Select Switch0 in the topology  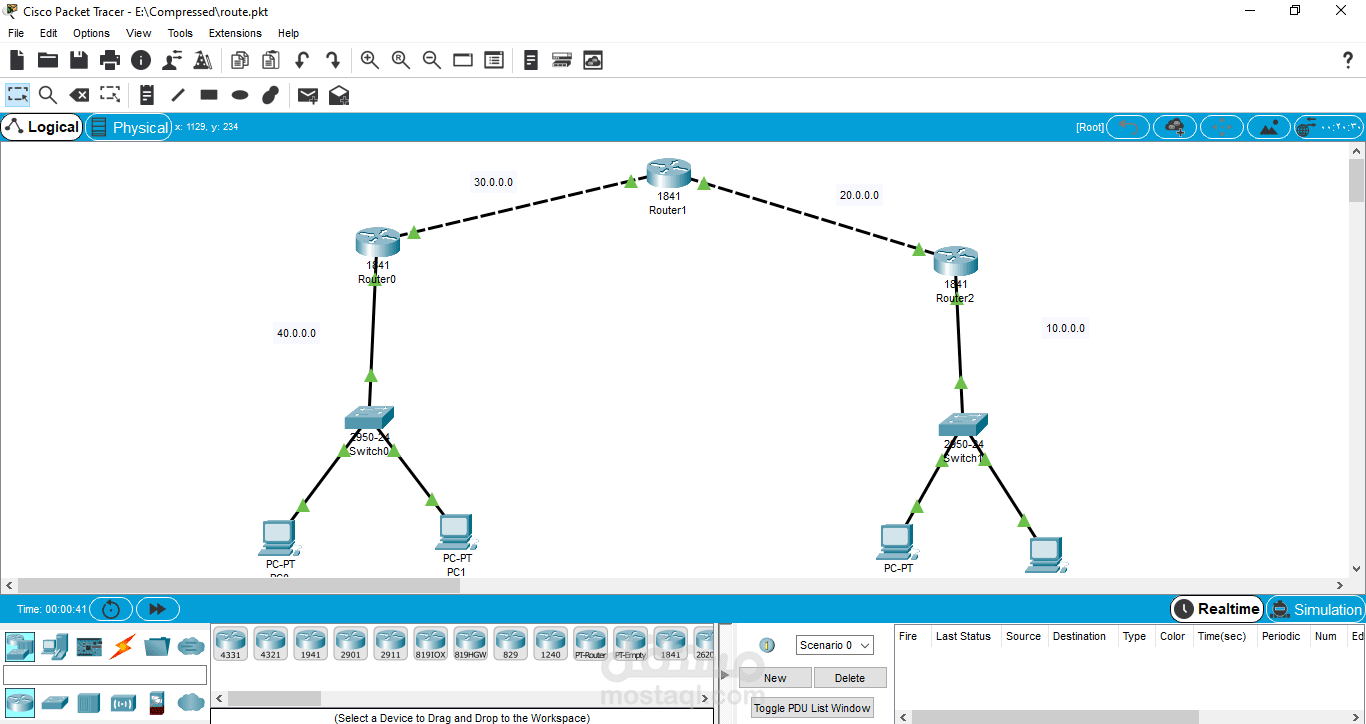click(369, 419)
